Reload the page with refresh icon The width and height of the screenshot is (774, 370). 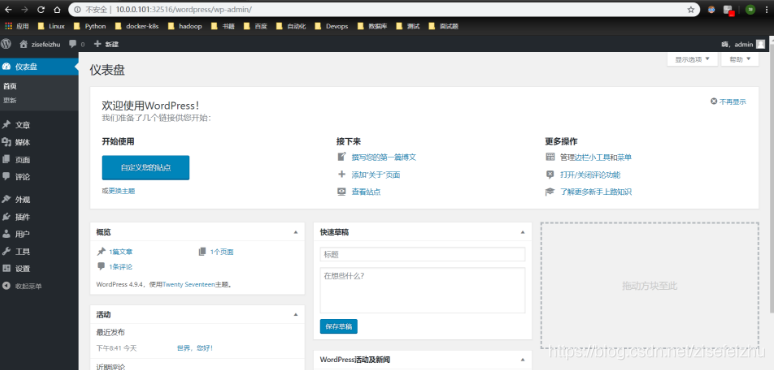click(x=41, y=9)
